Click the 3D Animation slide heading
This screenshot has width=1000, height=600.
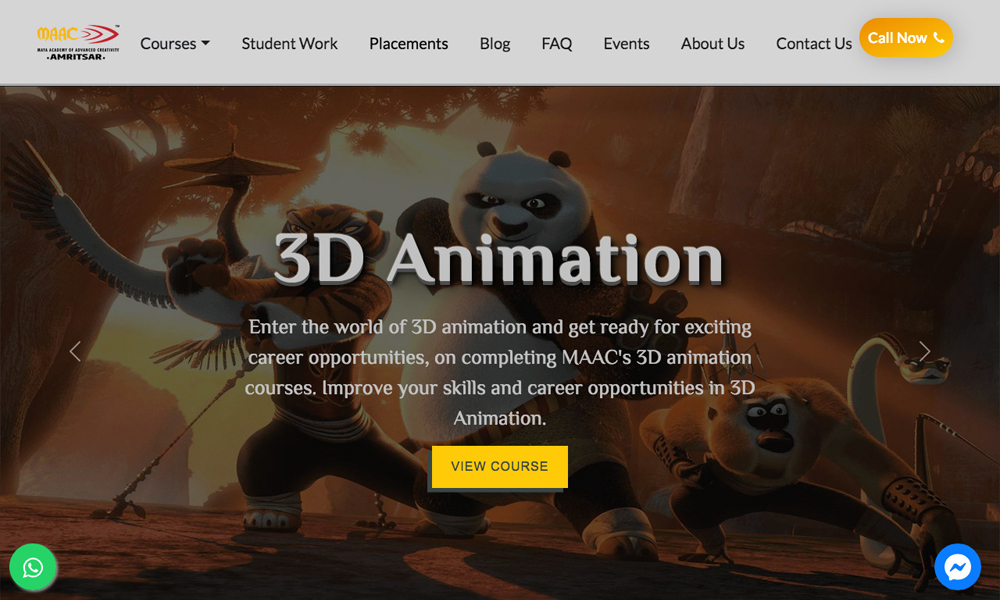(x=498, y=260)
